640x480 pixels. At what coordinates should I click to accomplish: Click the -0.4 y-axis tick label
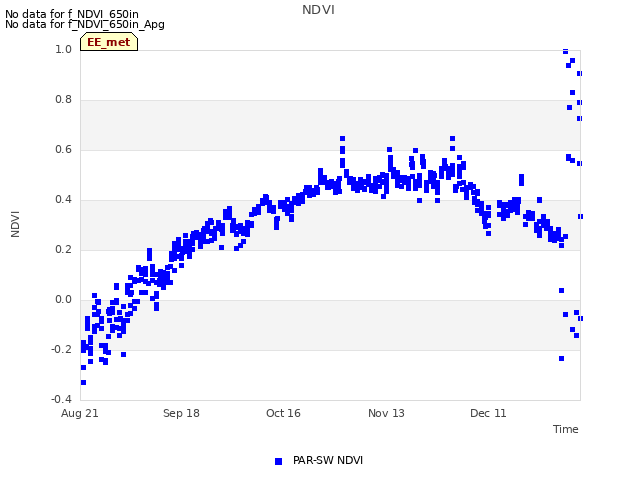click(x=61, y=399)
